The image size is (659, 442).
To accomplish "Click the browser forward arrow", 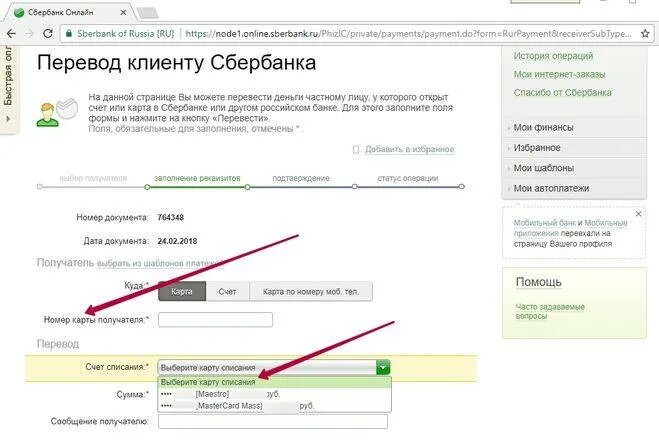I will point(29,34).
